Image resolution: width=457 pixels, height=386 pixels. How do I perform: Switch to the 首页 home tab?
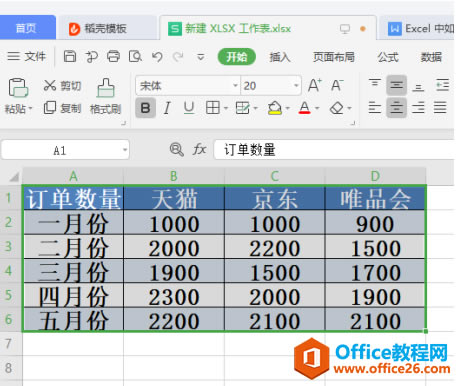[27, 28]
